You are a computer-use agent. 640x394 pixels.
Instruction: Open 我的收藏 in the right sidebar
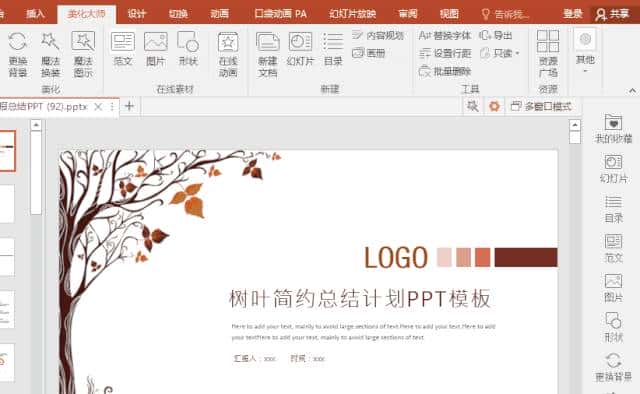pyautogui.click(x=613, y=129)
